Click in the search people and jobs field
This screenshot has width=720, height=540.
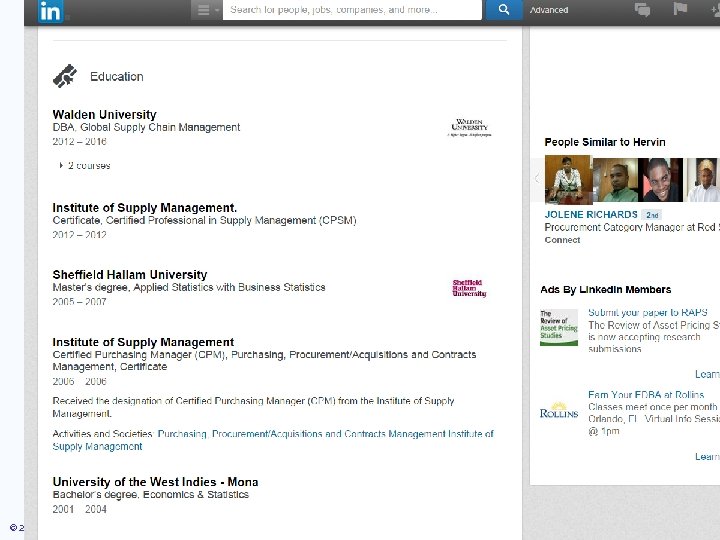point(352,10)
